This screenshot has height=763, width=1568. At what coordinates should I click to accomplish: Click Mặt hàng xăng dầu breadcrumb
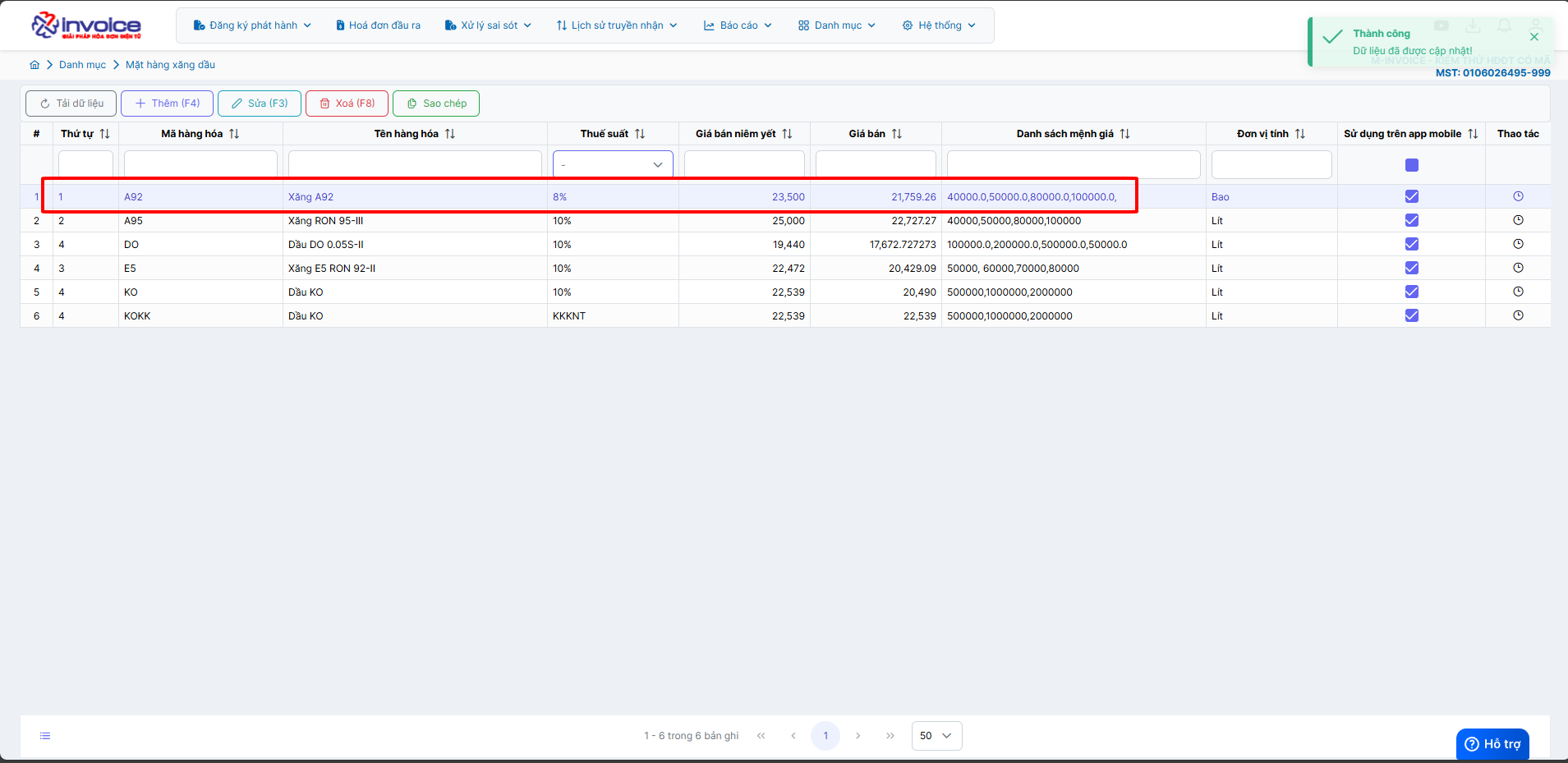tap(170, 65)
